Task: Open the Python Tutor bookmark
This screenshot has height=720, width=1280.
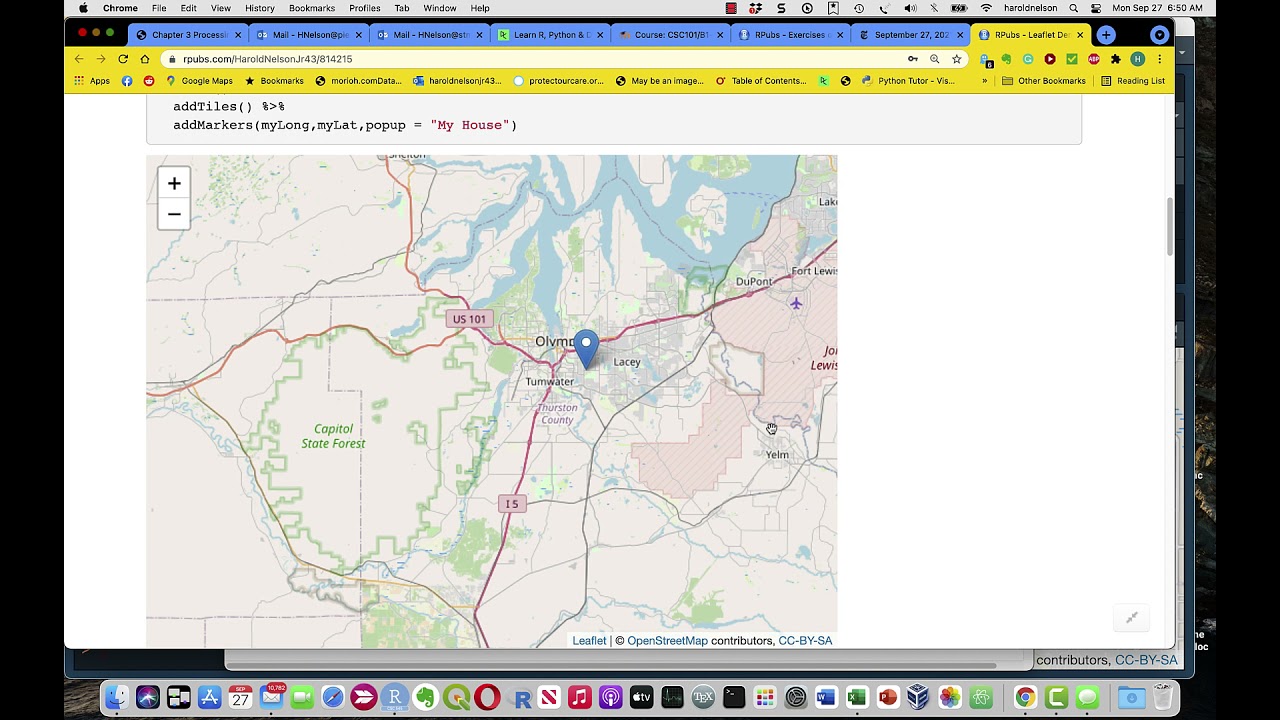Action: point(907,81)
